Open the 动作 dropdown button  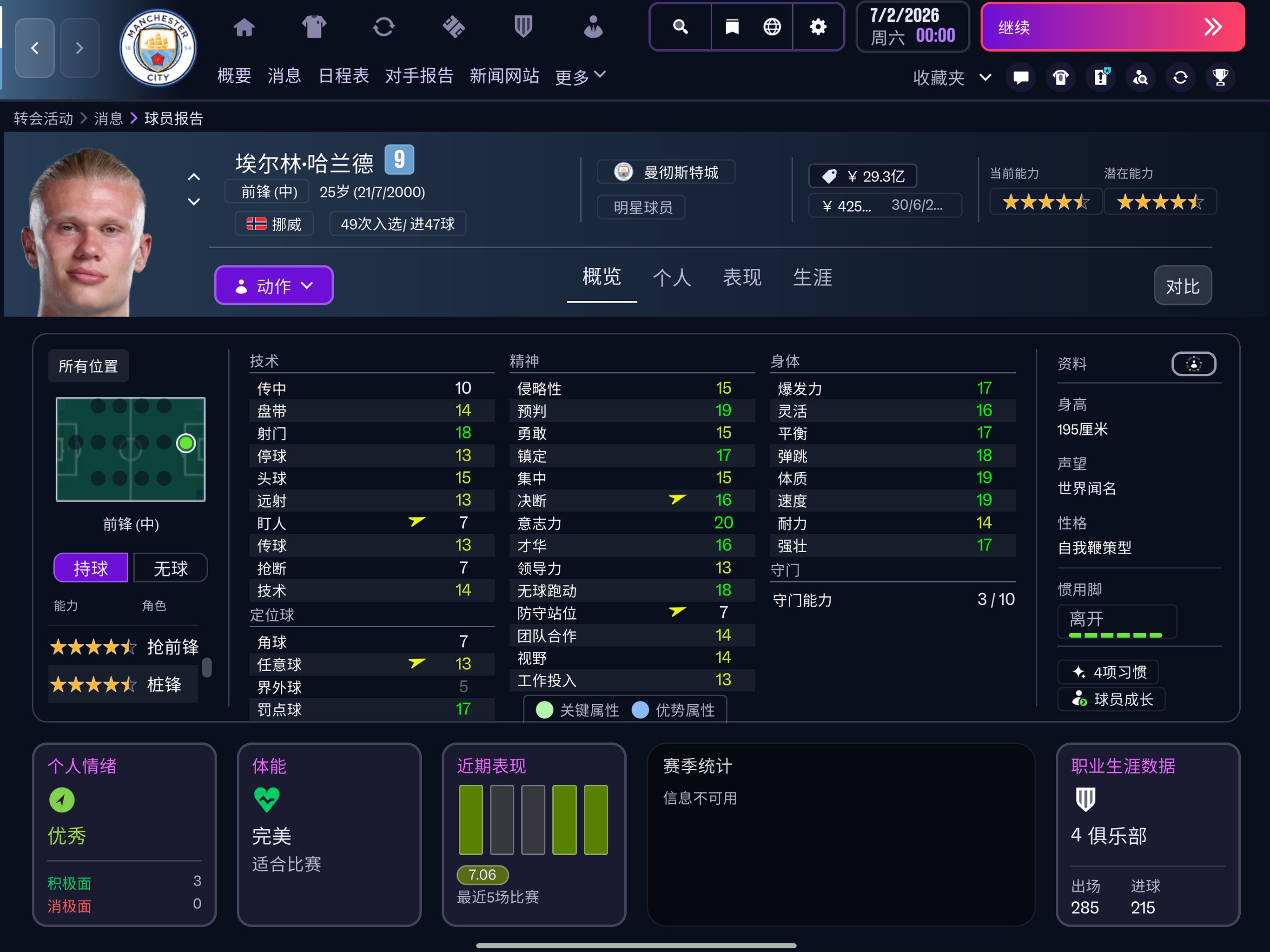point(274,285)
